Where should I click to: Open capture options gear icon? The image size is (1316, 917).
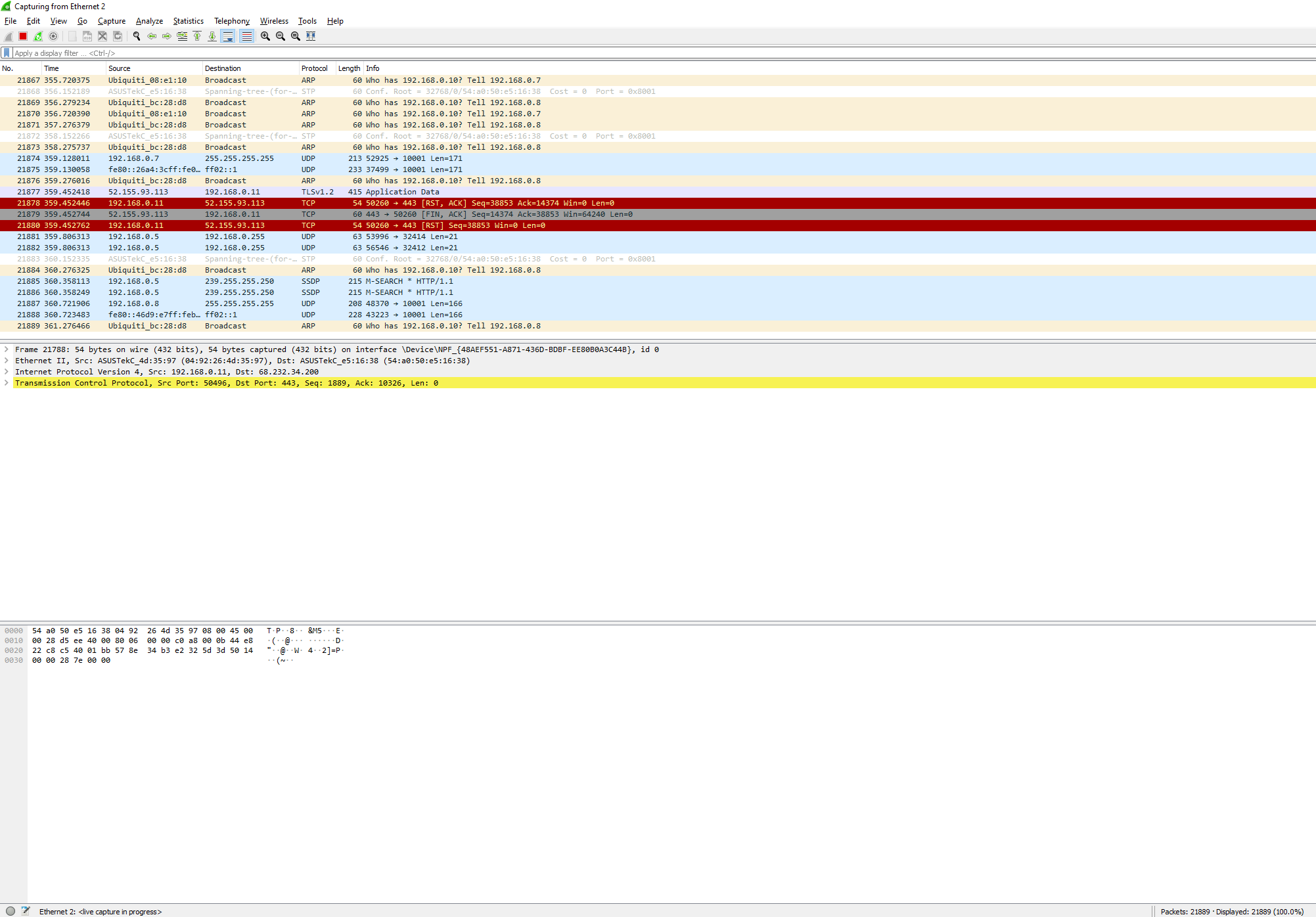click(x=53, y=36)
